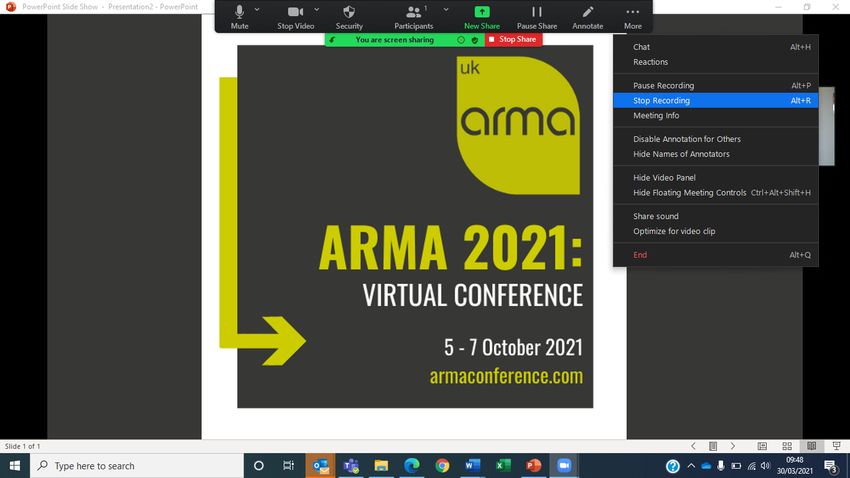Open Wi-Fi network tray icon
Image resolution: width=850 pixels, height=478 pixels.
click(751, 466)
